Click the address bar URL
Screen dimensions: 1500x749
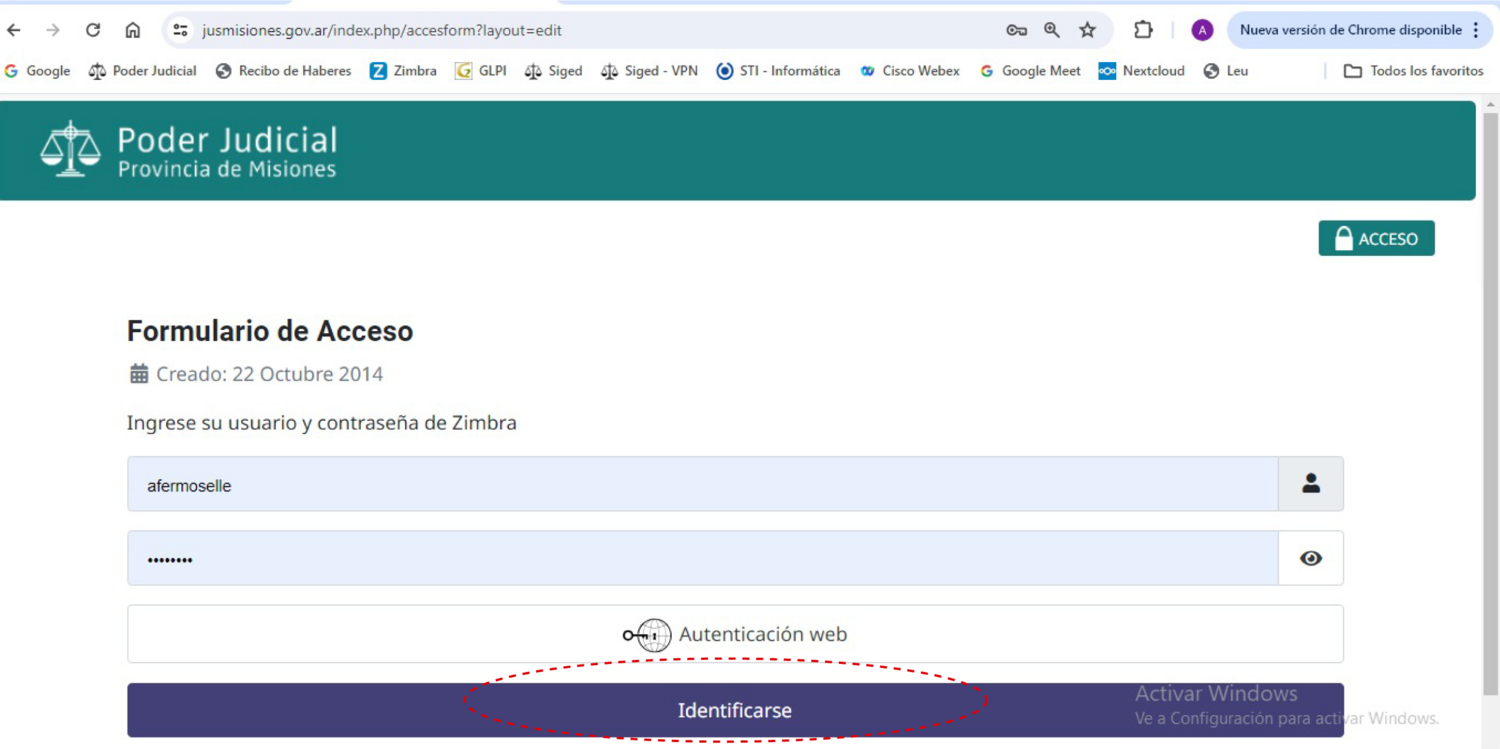[x=382, y=30]
